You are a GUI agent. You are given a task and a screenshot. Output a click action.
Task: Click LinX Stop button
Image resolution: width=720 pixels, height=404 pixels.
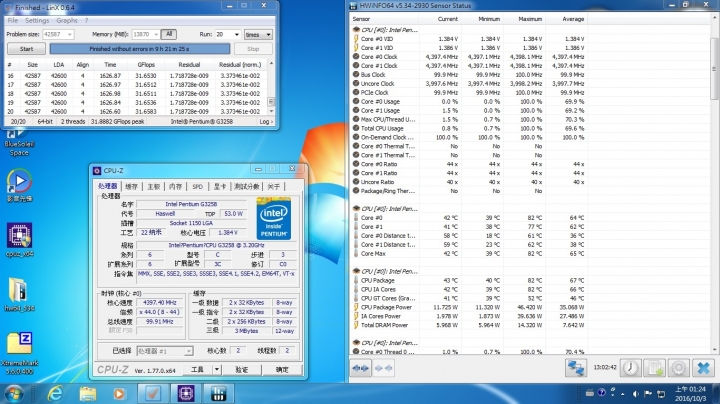point(253,49)
